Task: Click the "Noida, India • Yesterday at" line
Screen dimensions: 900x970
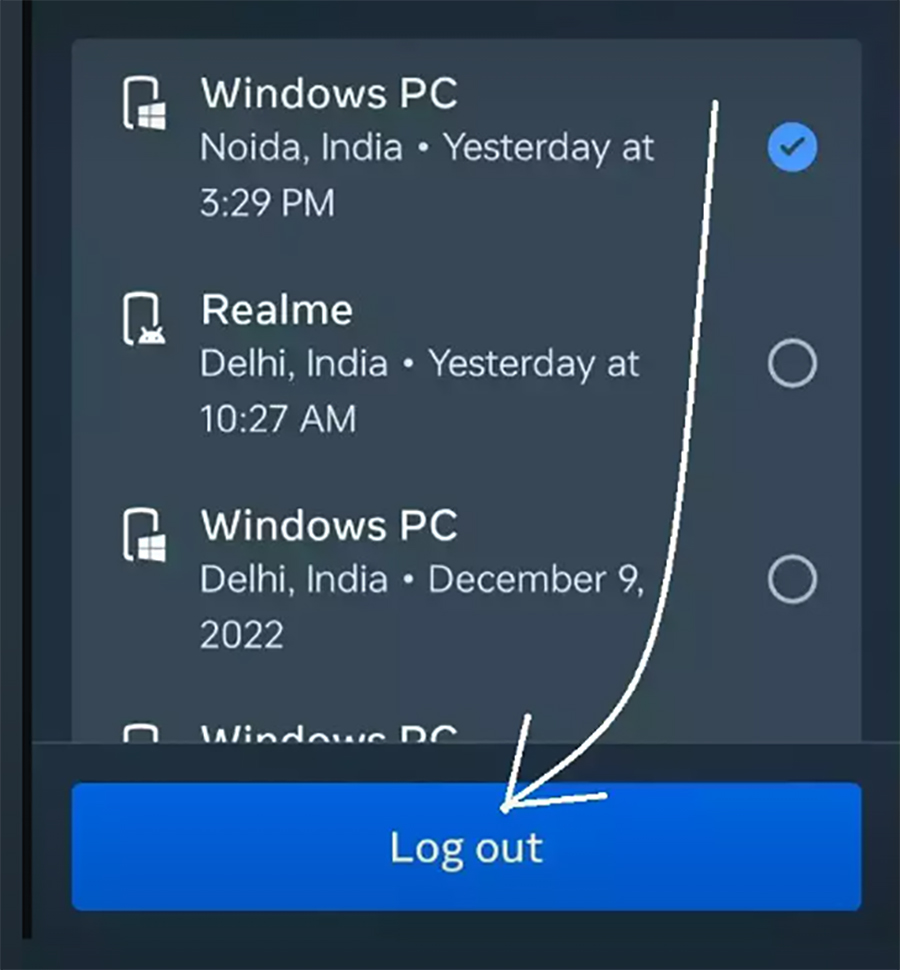Action: (x=427, y=148)
